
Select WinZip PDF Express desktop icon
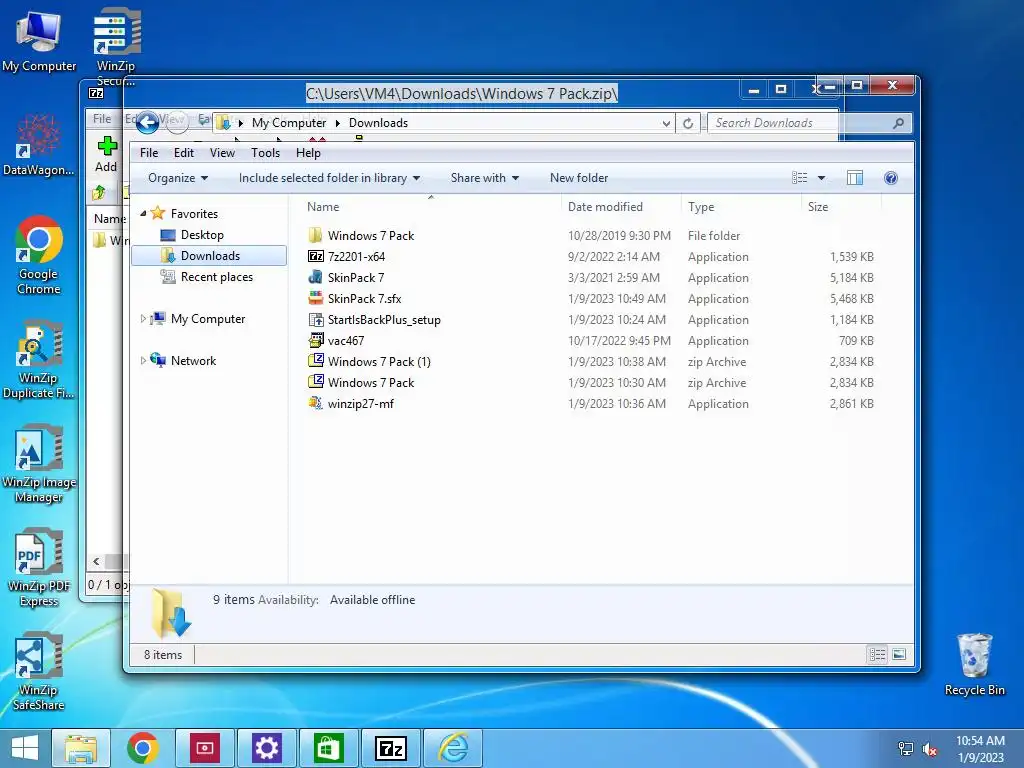click(x=39, y=568)
